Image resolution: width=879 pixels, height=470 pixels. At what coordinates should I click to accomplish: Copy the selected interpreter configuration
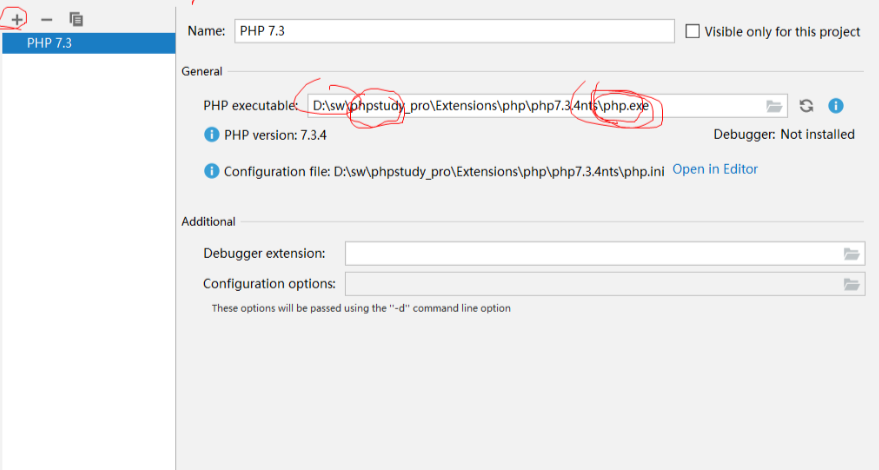pos(76,19)
